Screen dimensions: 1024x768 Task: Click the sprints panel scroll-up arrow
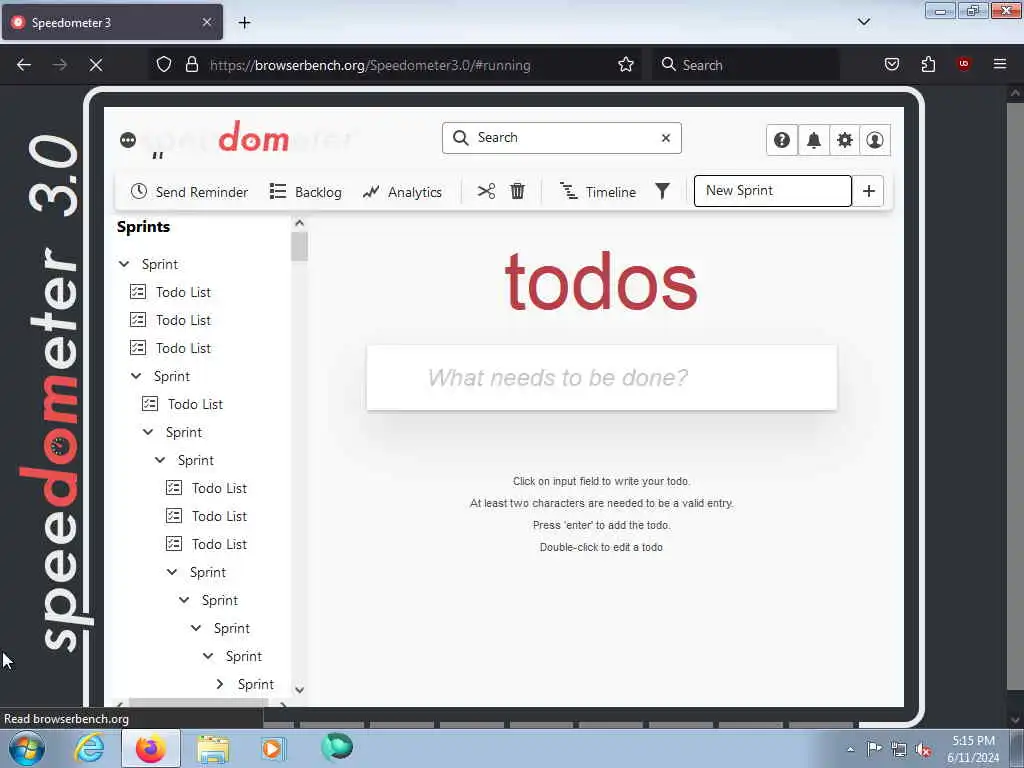click(x=299, y=223)
